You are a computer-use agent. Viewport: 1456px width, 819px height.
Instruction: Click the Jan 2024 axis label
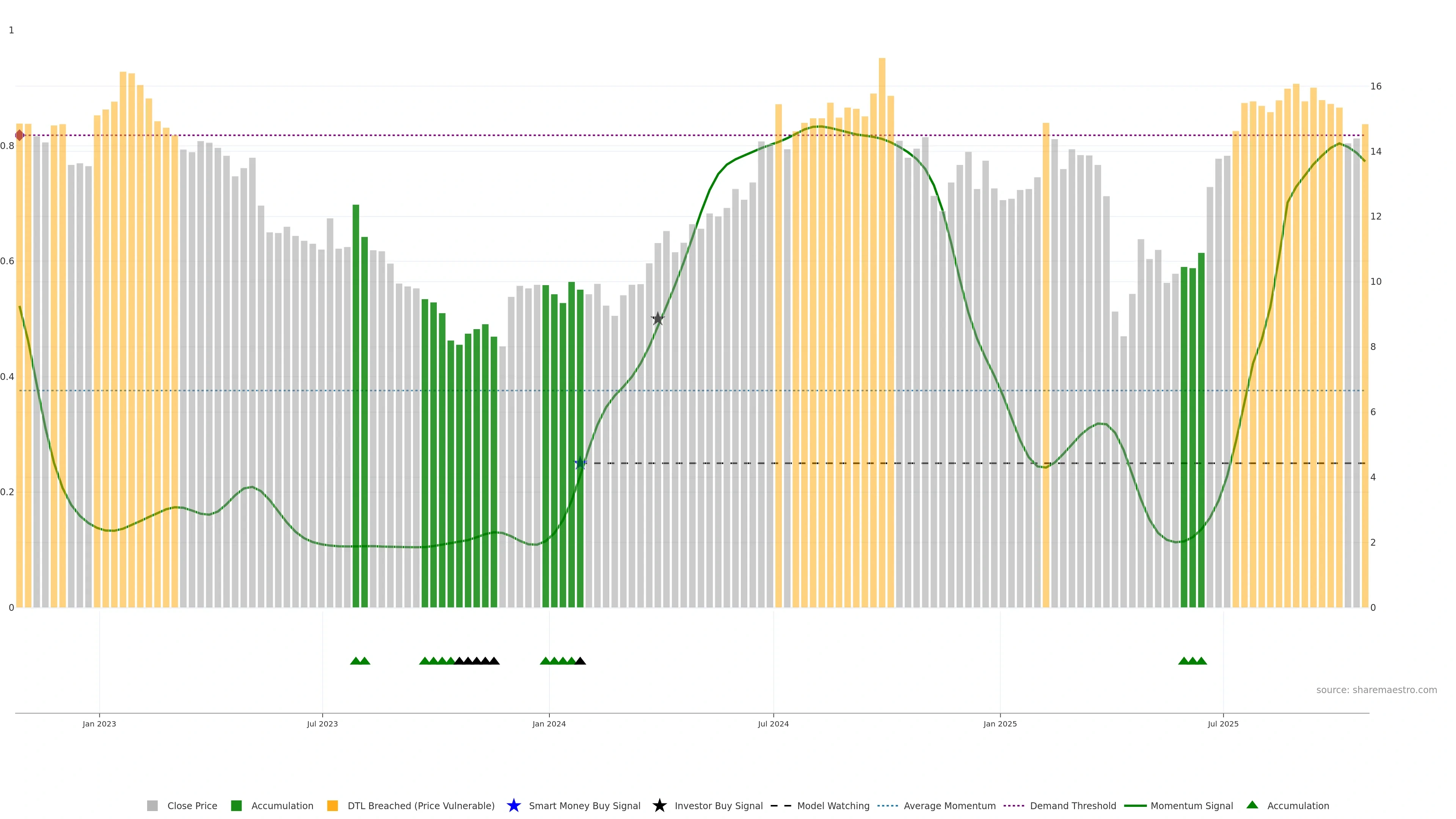click(549, 724)
